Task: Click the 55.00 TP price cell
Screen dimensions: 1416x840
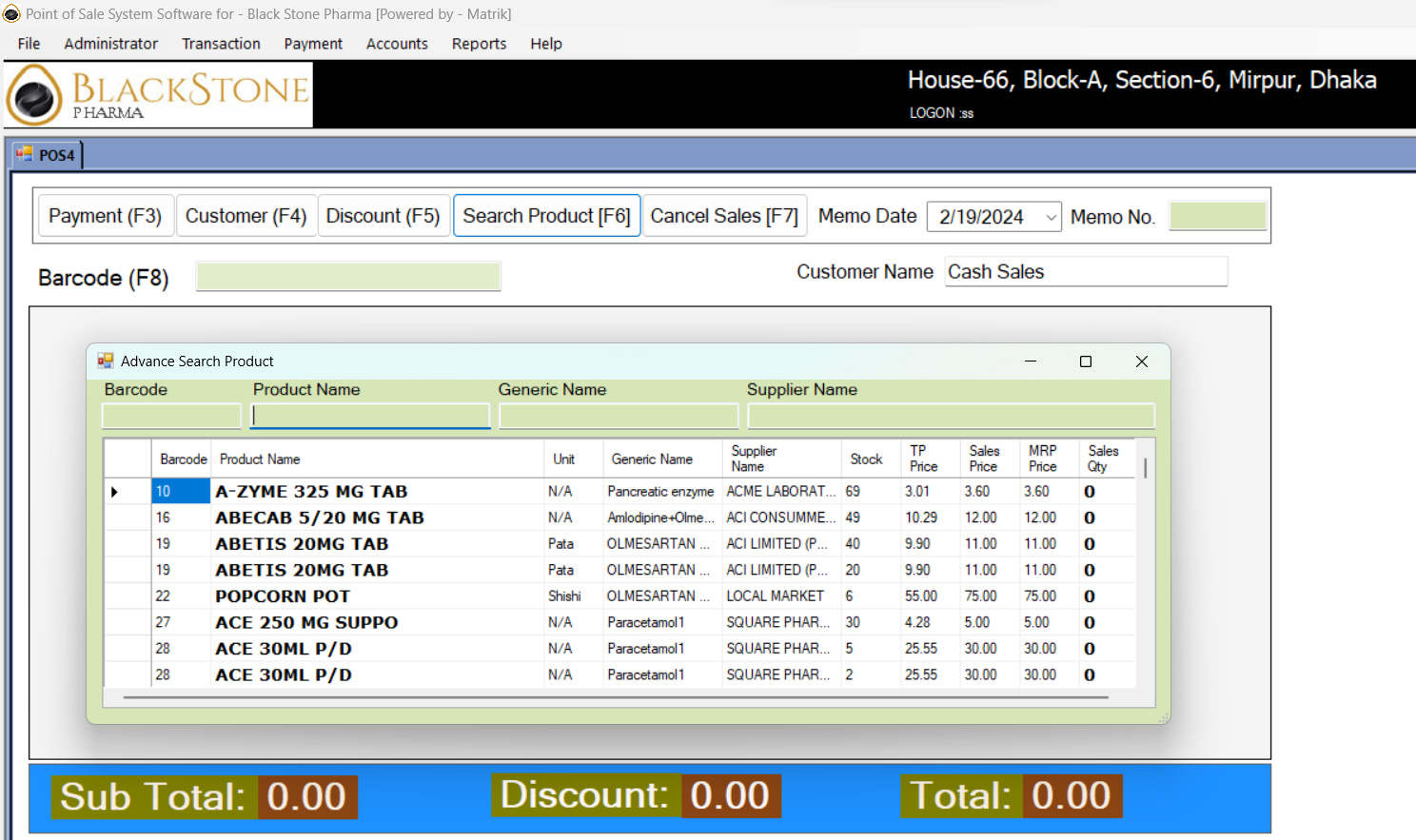Action: click(x=930, y=596)
